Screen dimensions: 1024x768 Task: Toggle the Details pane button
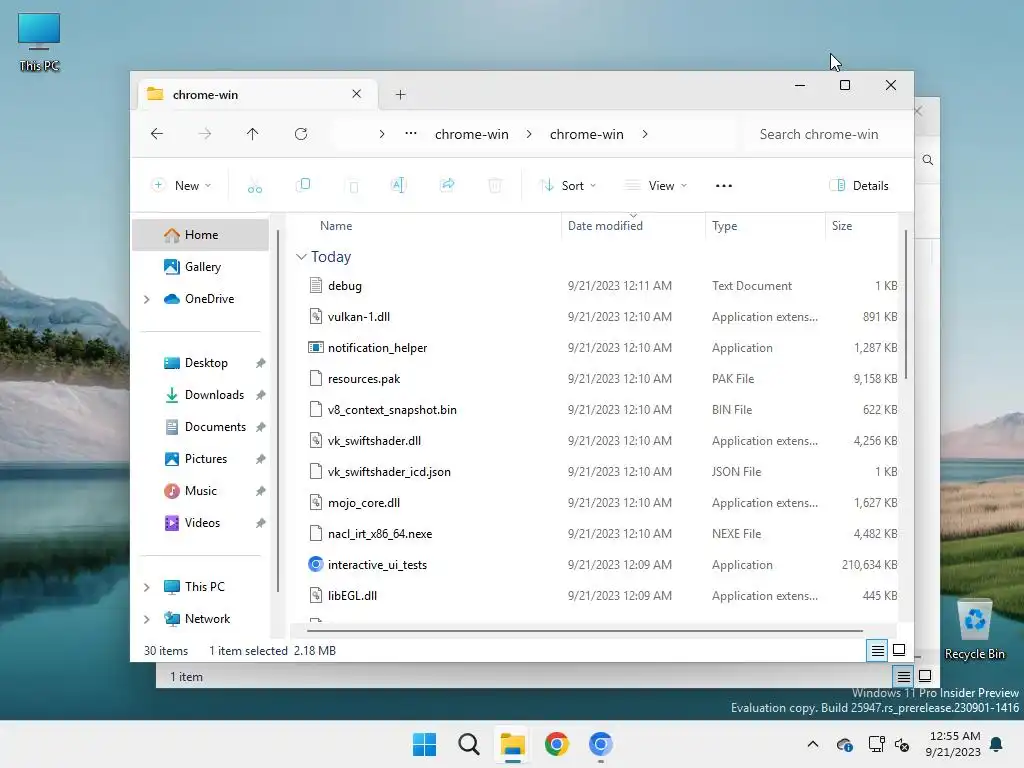pos(859,186)
